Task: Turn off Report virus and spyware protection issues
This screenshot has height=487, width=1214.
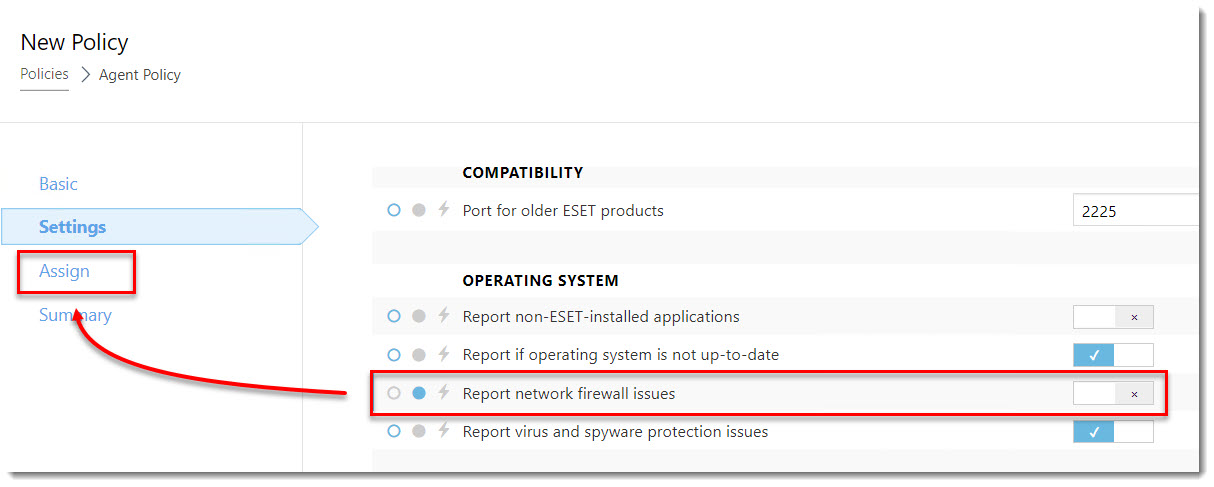Action: click(1113, 431)
